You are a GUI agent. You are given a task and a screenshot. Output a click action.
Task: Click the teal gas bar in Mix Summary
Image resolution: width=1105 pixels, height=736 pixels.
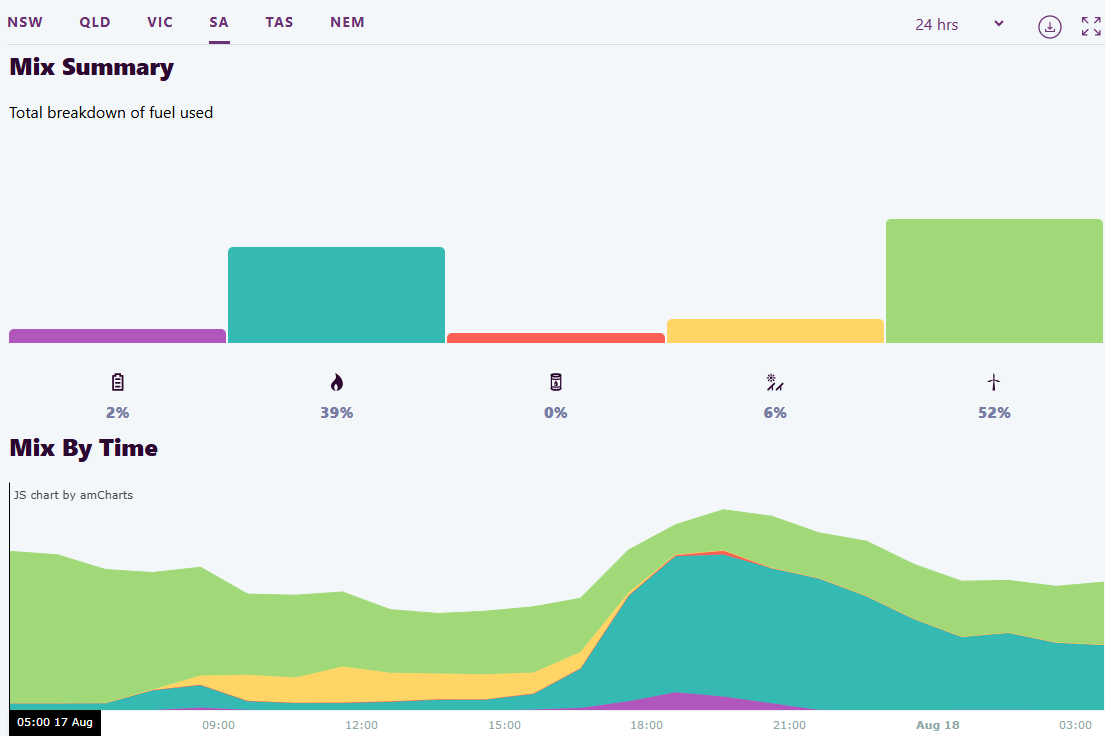(x=336, y=295)
